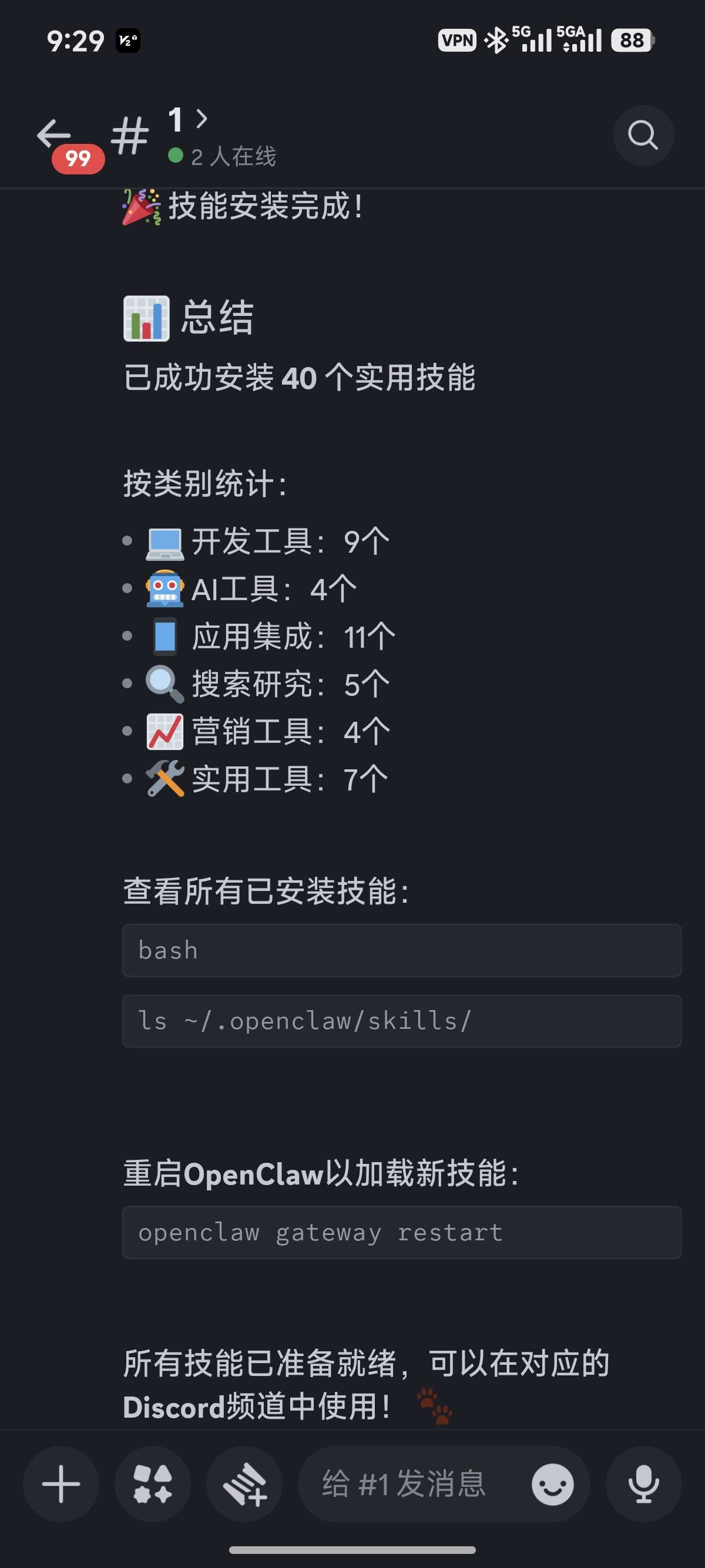Open the attachment plus button
This screenshot has height=1568, width=705.
[61, 1484]
